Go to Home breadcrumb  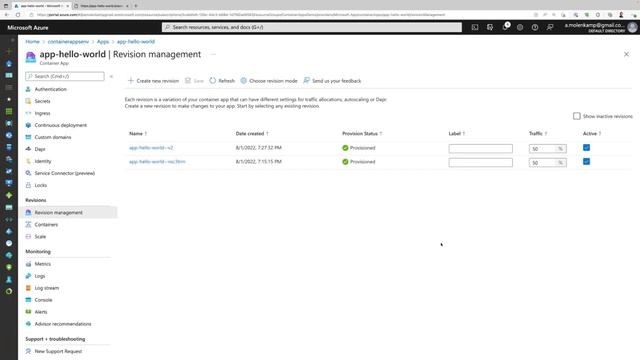[x=32, y=42]
